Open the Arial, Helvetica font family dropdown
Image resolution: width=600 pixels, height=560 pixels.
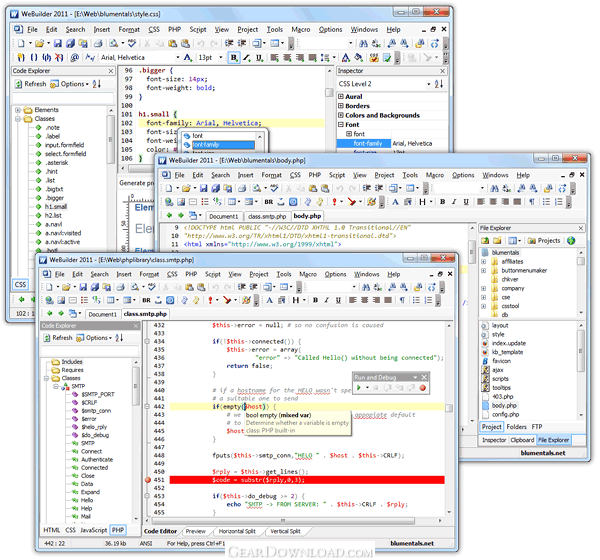pyautogui.click(x=178, y=58)
